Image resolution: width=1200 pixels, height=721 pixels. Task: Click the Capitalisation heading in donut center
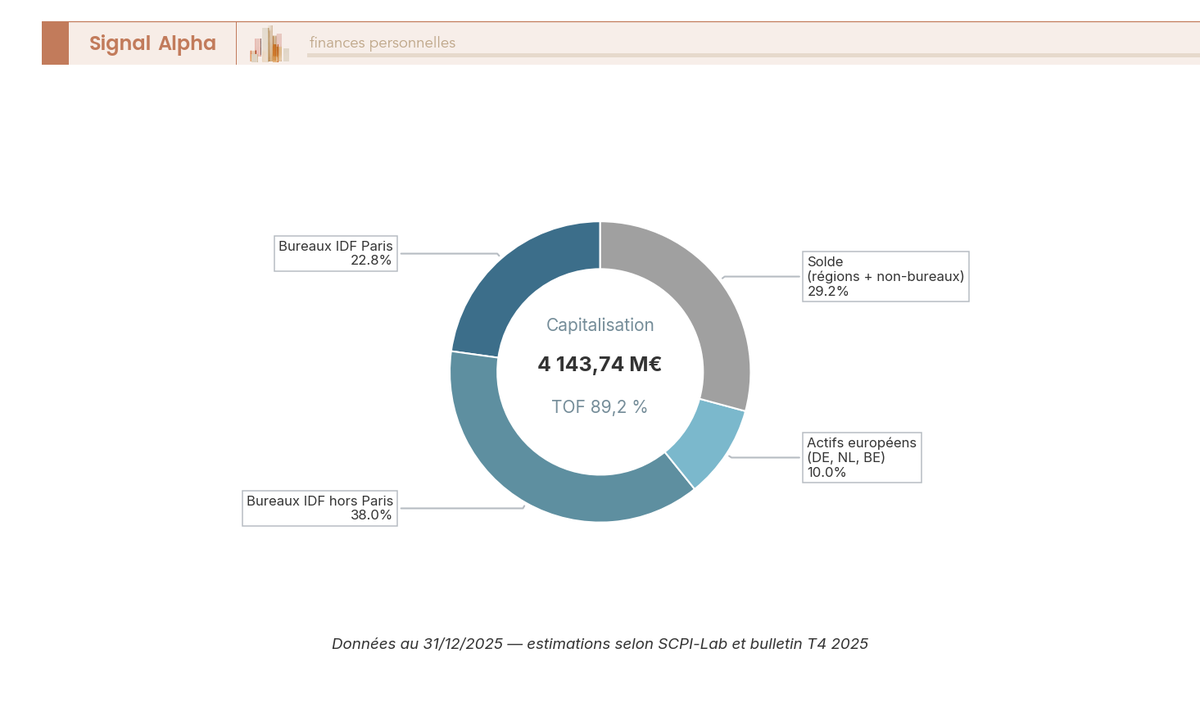[600, 325]
